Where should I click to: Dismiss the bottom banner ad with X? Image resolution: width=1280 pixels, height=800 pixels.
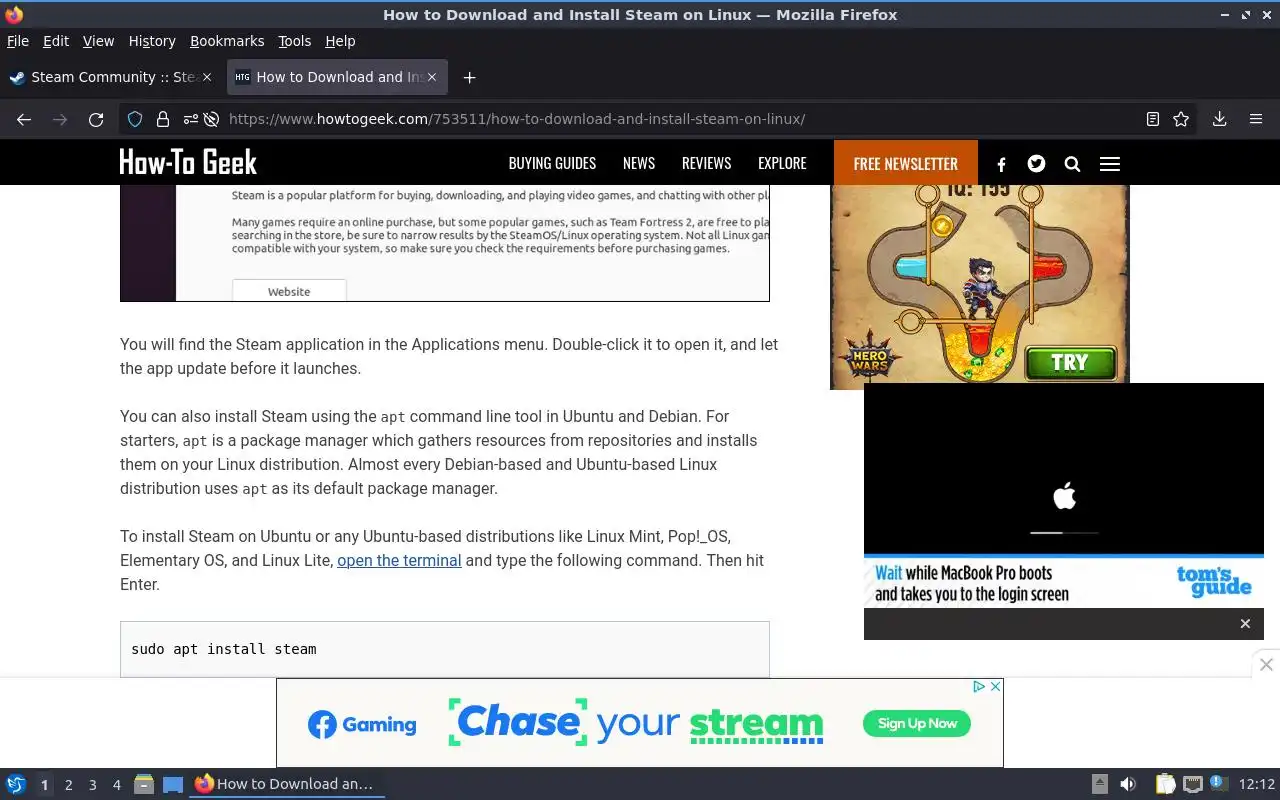tap(1266, 665)
